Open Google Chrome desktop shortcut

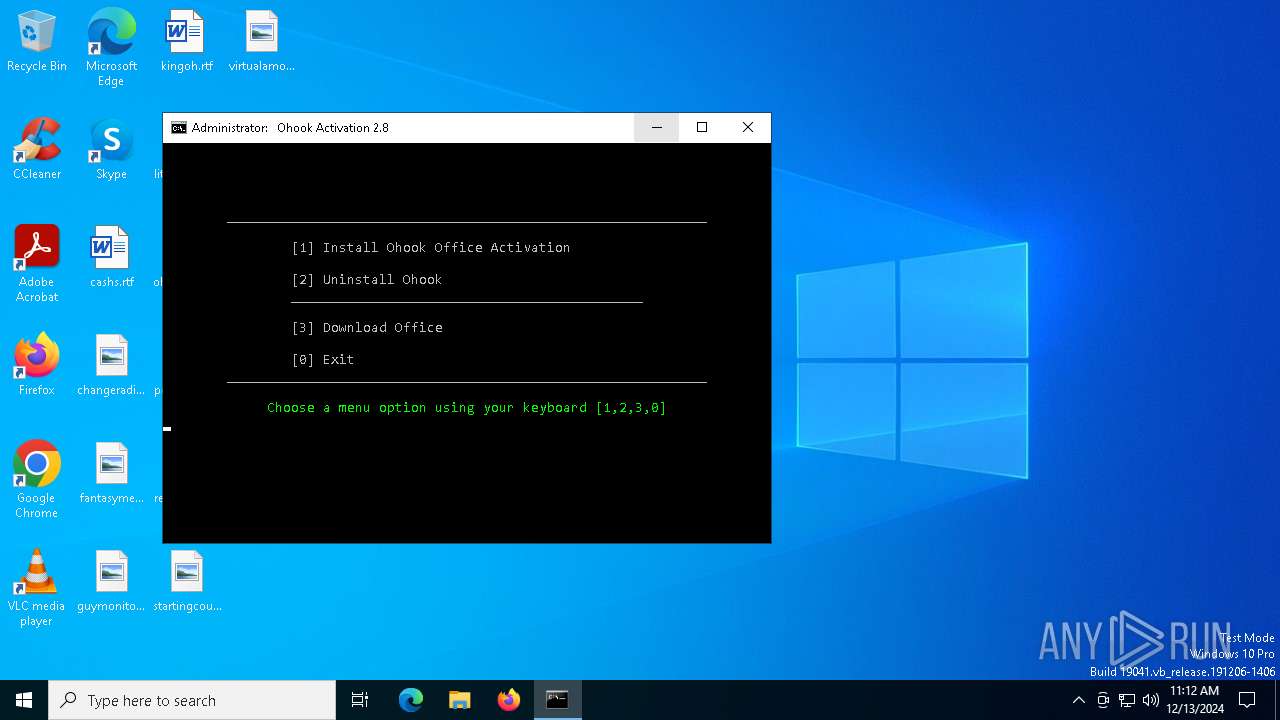tap(37, 480)
